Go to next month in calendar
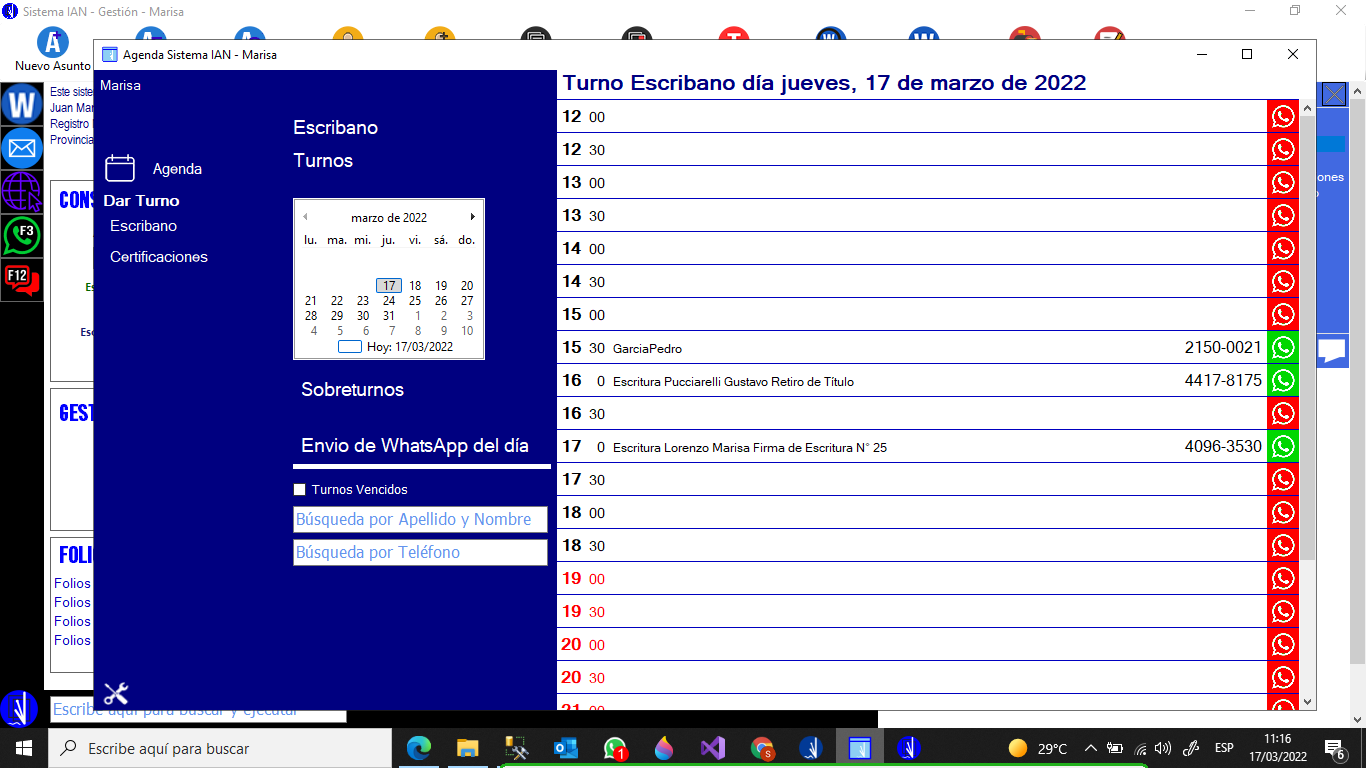1366x768 pixels. (472, 217)
